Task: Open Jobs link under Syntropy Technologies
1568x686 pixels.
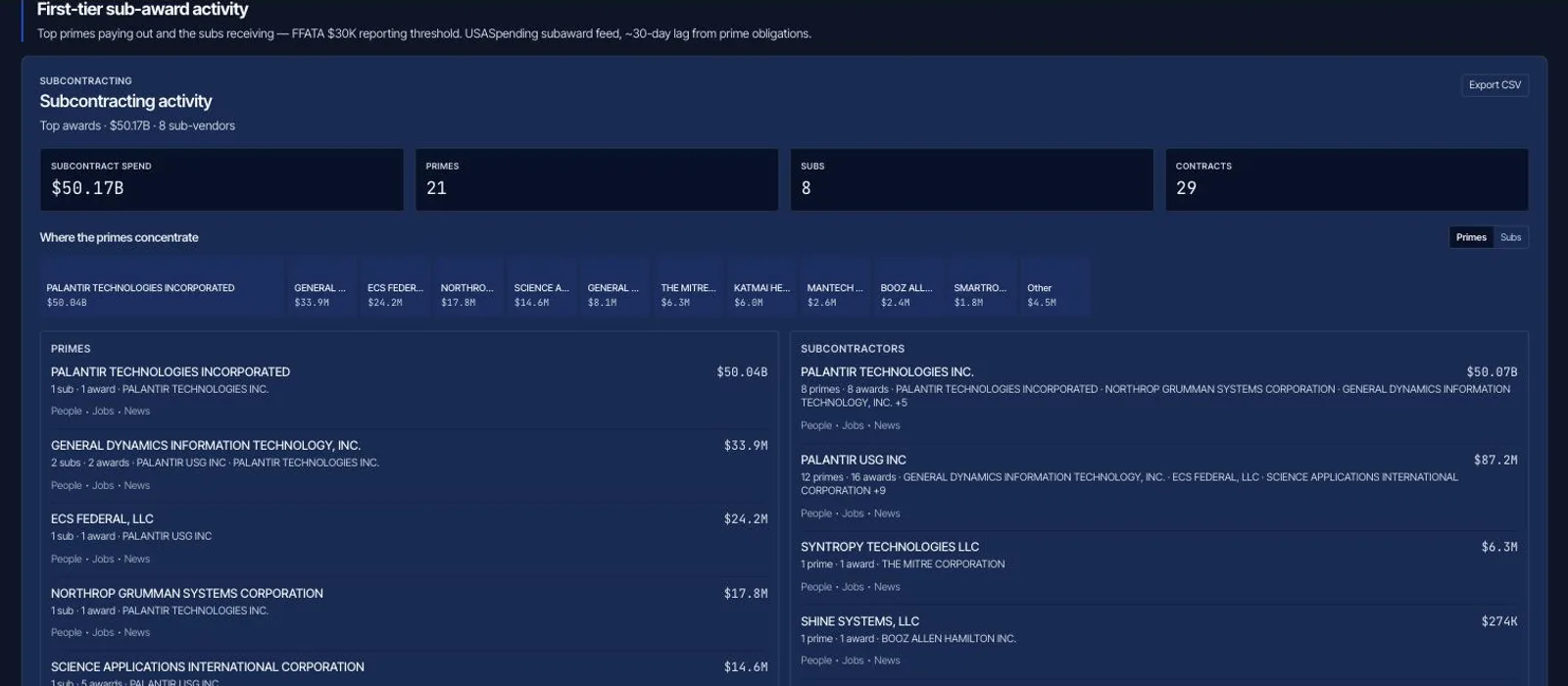Action: click(x=853, y=588)
